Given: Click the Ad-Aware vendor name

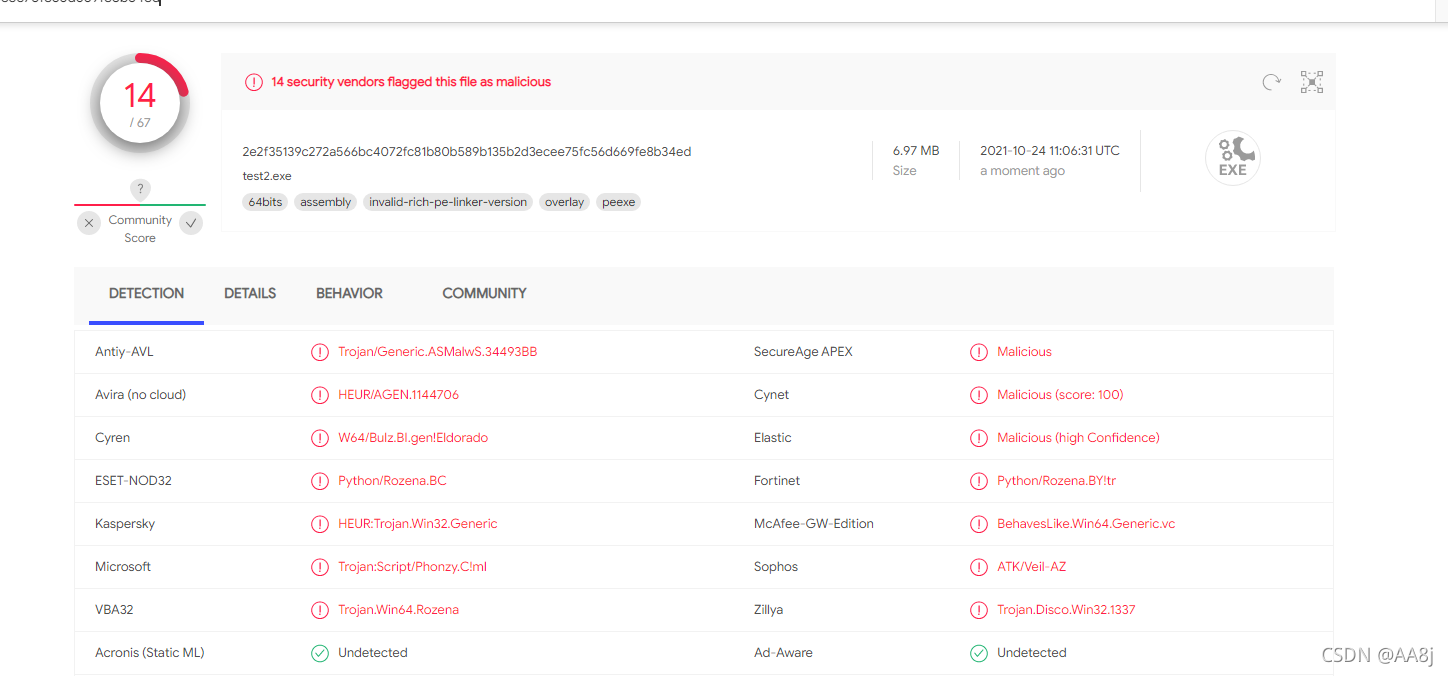Looking at the screenshot, I should [783, 653].
